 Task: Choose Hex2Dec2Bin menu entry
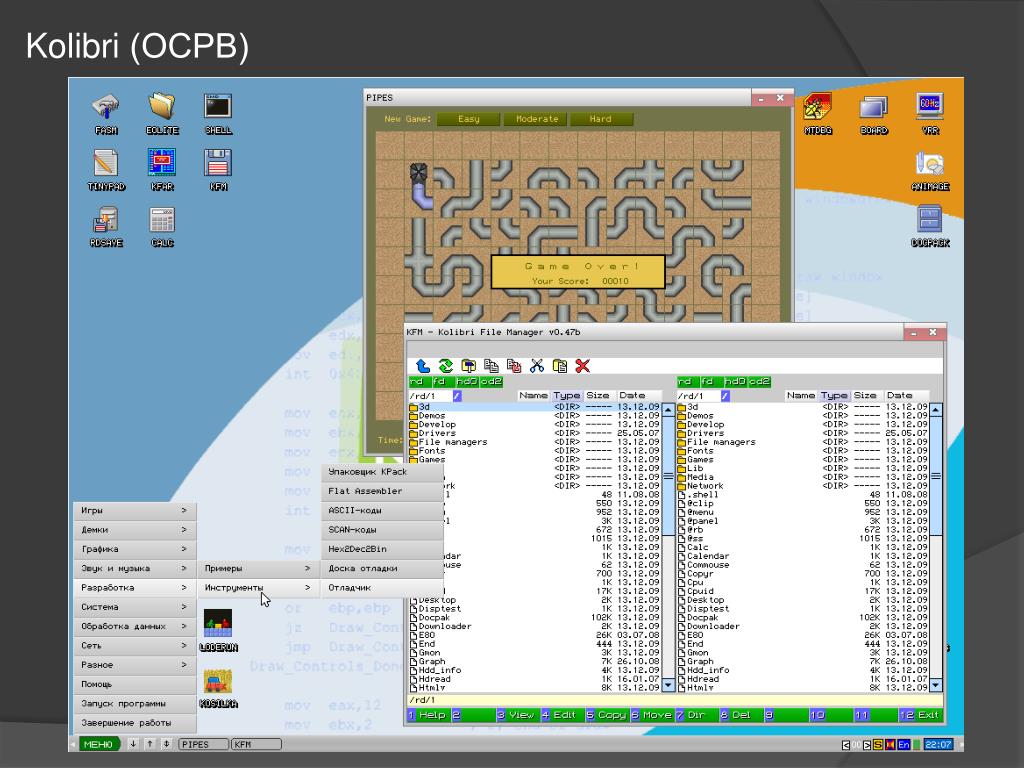pos(382,549)
